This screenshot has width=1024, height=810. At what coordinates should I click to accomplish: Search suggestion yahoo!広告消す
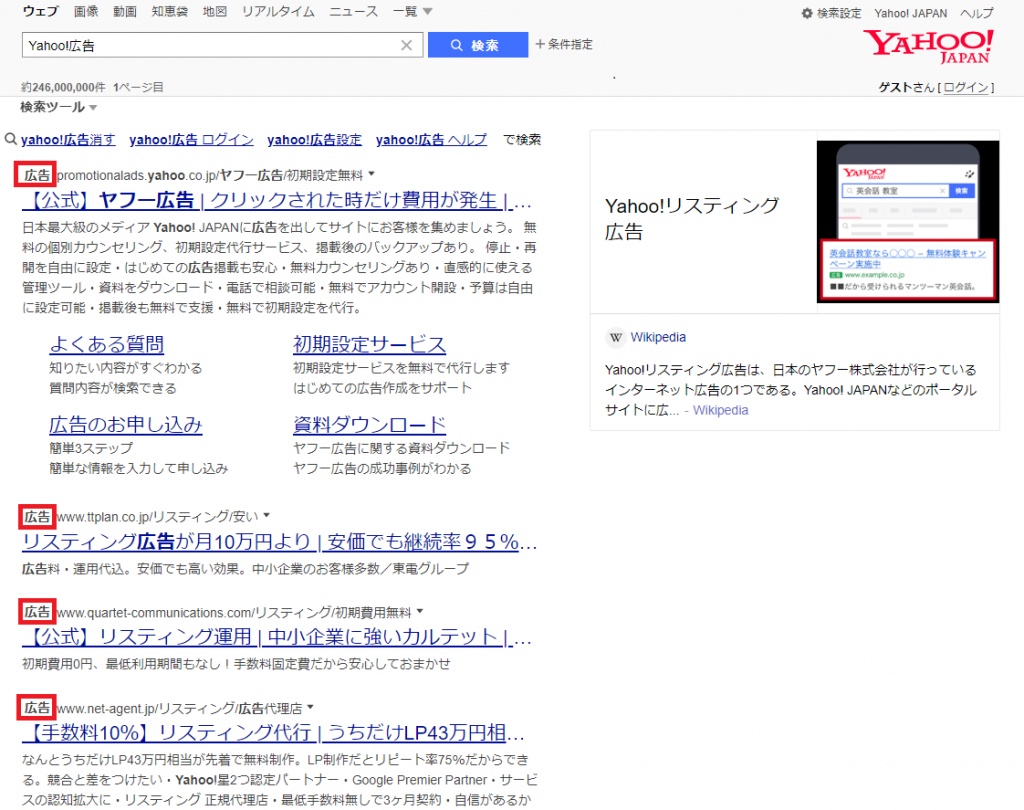tap(68, 139)
